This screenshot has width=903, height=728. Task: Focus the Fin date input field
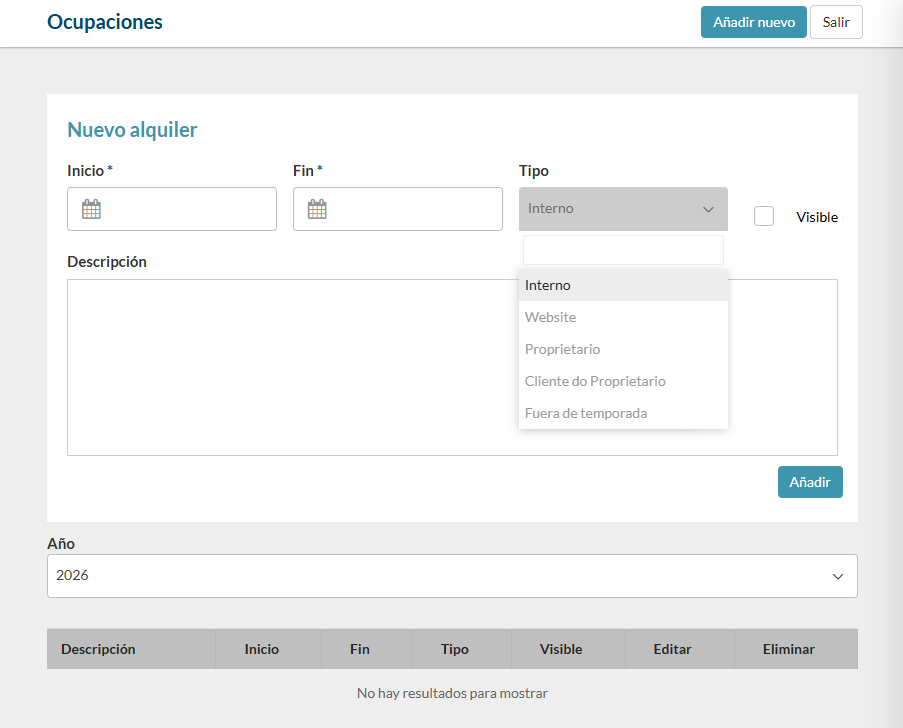[x=397, y=209]
